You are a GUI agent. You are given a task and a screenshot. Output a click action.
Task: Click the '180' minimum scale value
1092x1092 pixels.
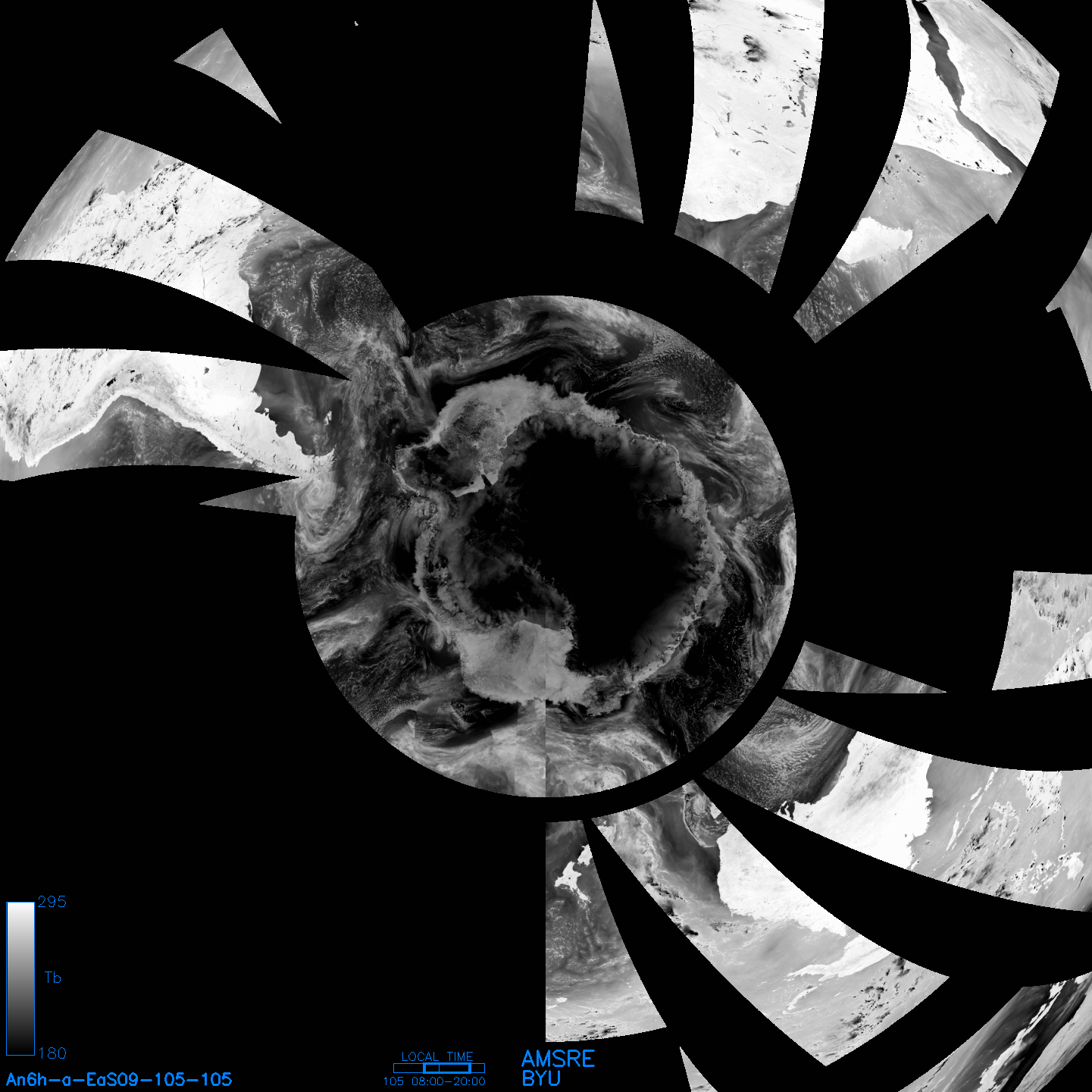(52, 1053)
